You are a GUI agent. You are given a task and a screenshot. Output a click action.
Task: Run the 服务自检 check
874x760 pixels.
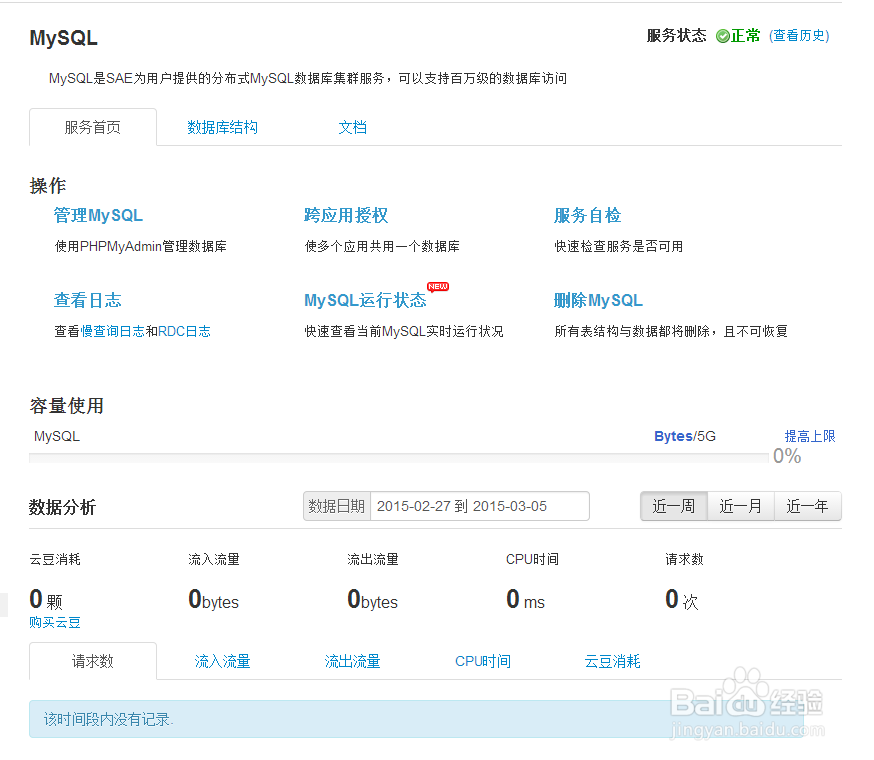pos(587,215)
